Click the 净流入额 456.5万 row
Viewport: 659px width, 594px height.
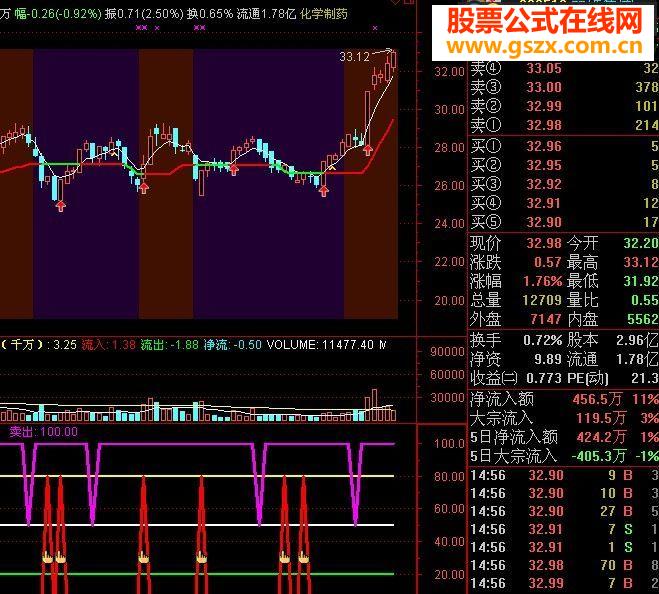[564, 399]
